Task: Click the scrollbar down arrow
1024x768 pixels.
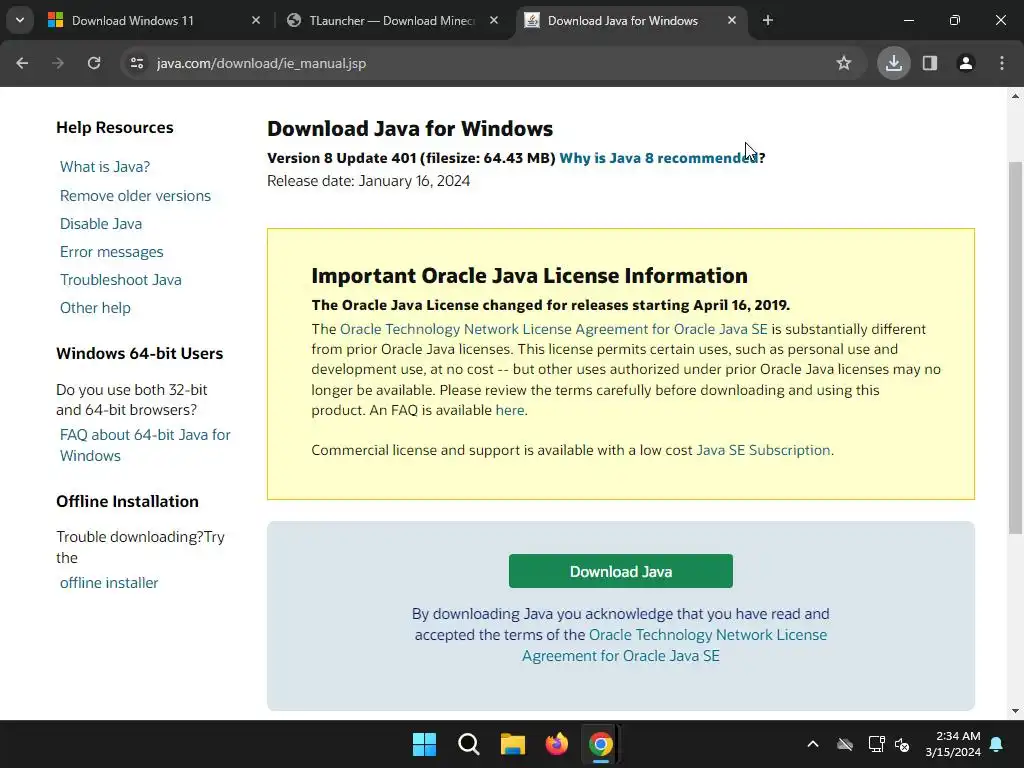Action: click(x=1016, y=711)
